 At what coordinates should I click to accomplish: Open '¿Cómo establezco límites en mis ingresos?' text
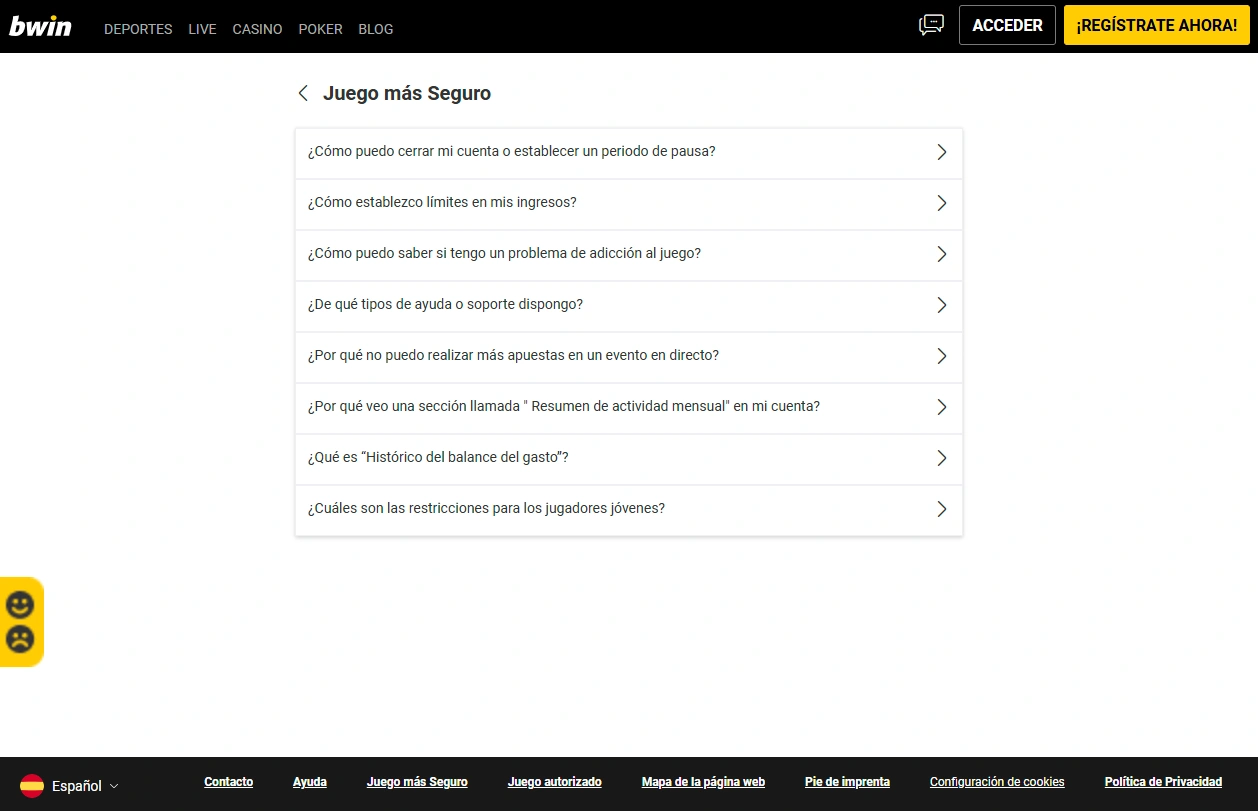[x=442, y=203]
